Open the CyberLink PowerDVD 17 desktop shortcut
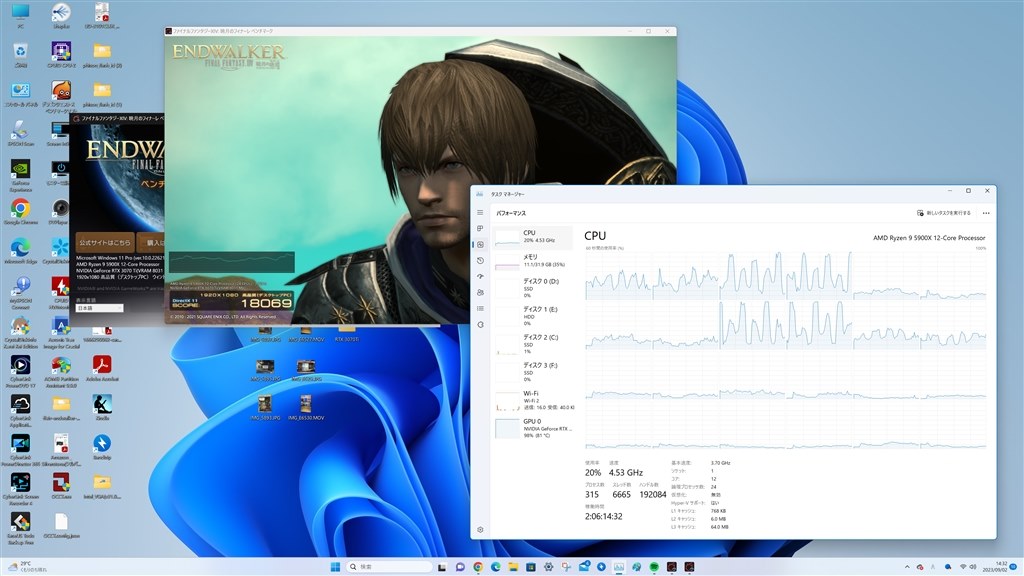Screen dimensions: 1024x576 (x=20, y=372)
